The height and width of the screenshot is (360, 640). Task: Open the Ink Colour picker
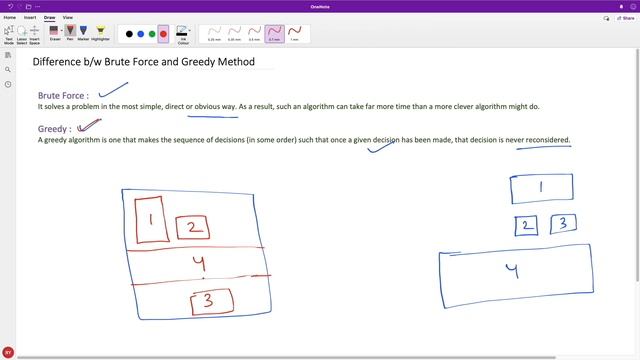183,35
